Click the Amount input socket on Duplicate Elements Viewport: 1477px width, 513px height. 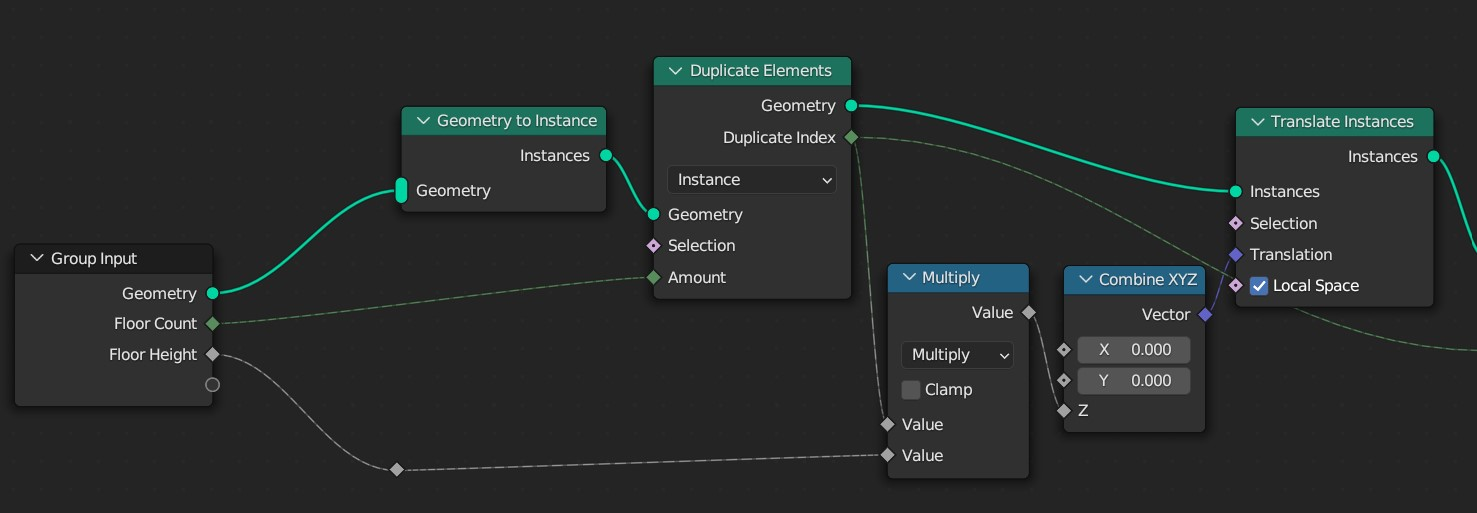tap(653, 277)
